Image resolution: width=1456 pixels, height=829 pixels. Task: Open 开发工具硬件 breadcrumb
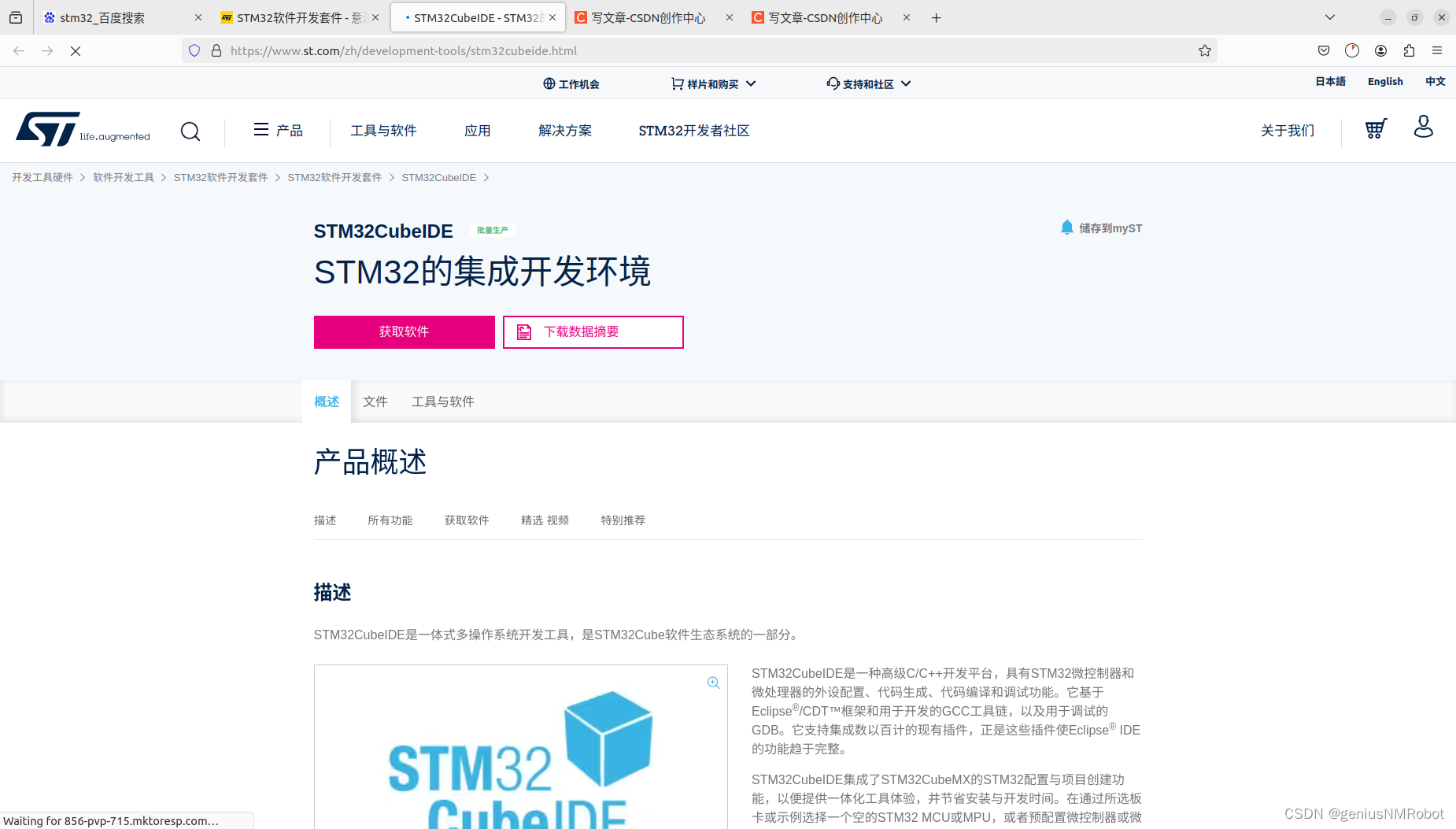[42, 178]
